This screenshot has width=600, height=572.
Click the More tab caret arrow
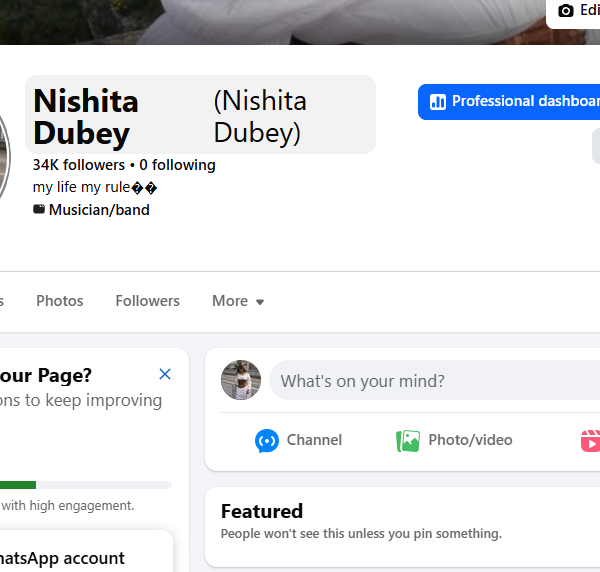click(260, 302)
